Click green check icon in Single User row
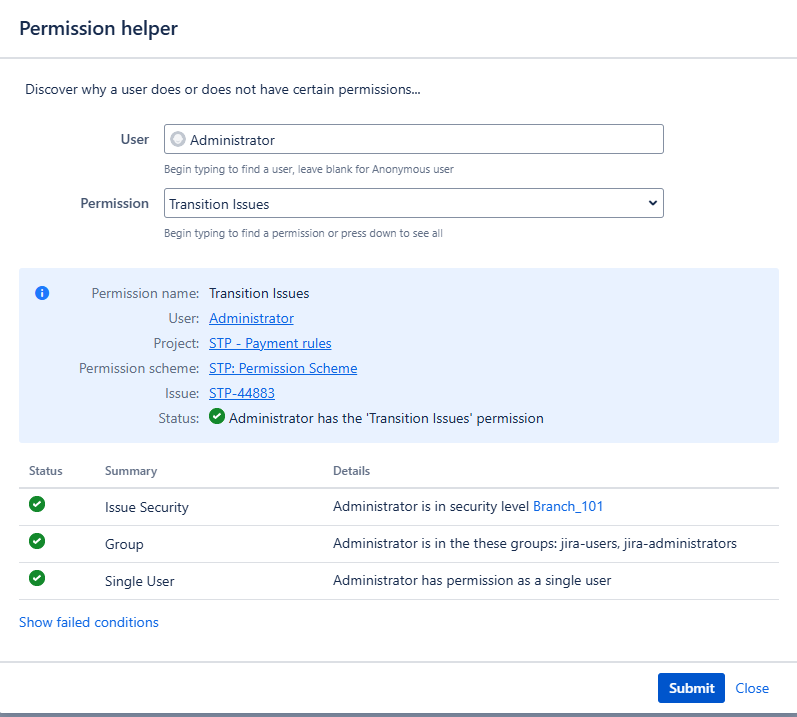The height and width of the screenshot is (717, 797). [x=37, y=578]
